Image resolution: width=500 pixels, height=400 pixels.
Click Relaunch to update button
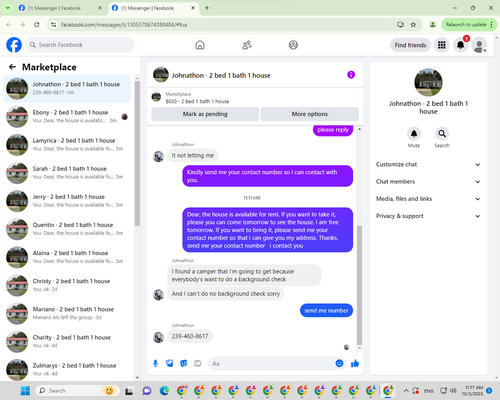click(469, 25)
